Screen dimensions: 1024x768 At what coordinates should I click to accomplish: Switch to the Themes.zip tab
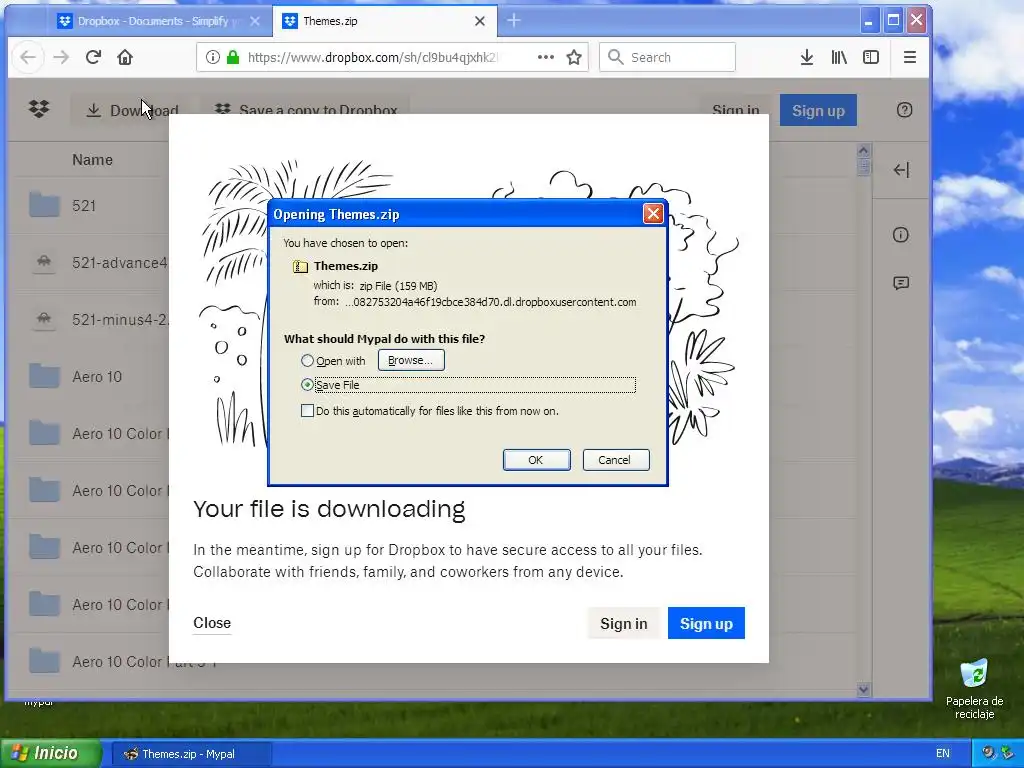click(x=384, y=21)
